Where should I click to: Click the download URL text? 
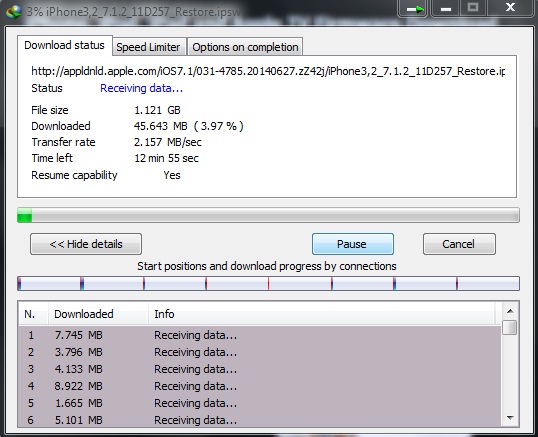[x=268, y=71]
